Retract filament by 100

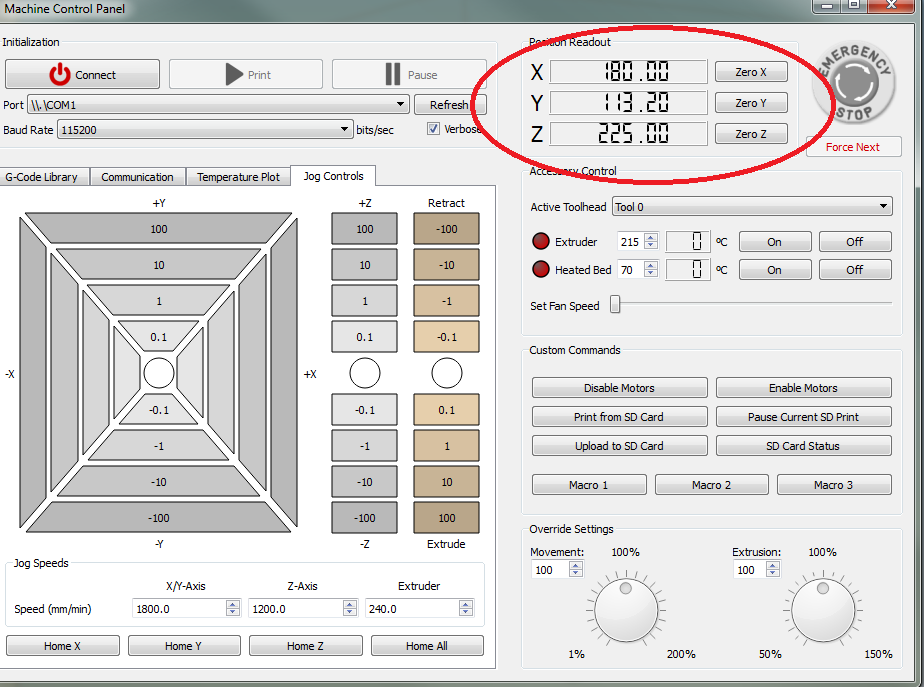(446, 229)
